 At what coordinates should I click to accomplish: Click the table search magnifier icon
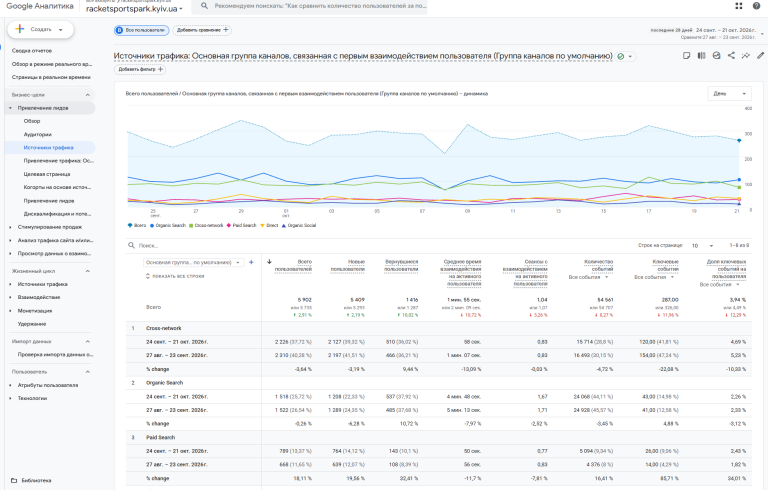131,245
